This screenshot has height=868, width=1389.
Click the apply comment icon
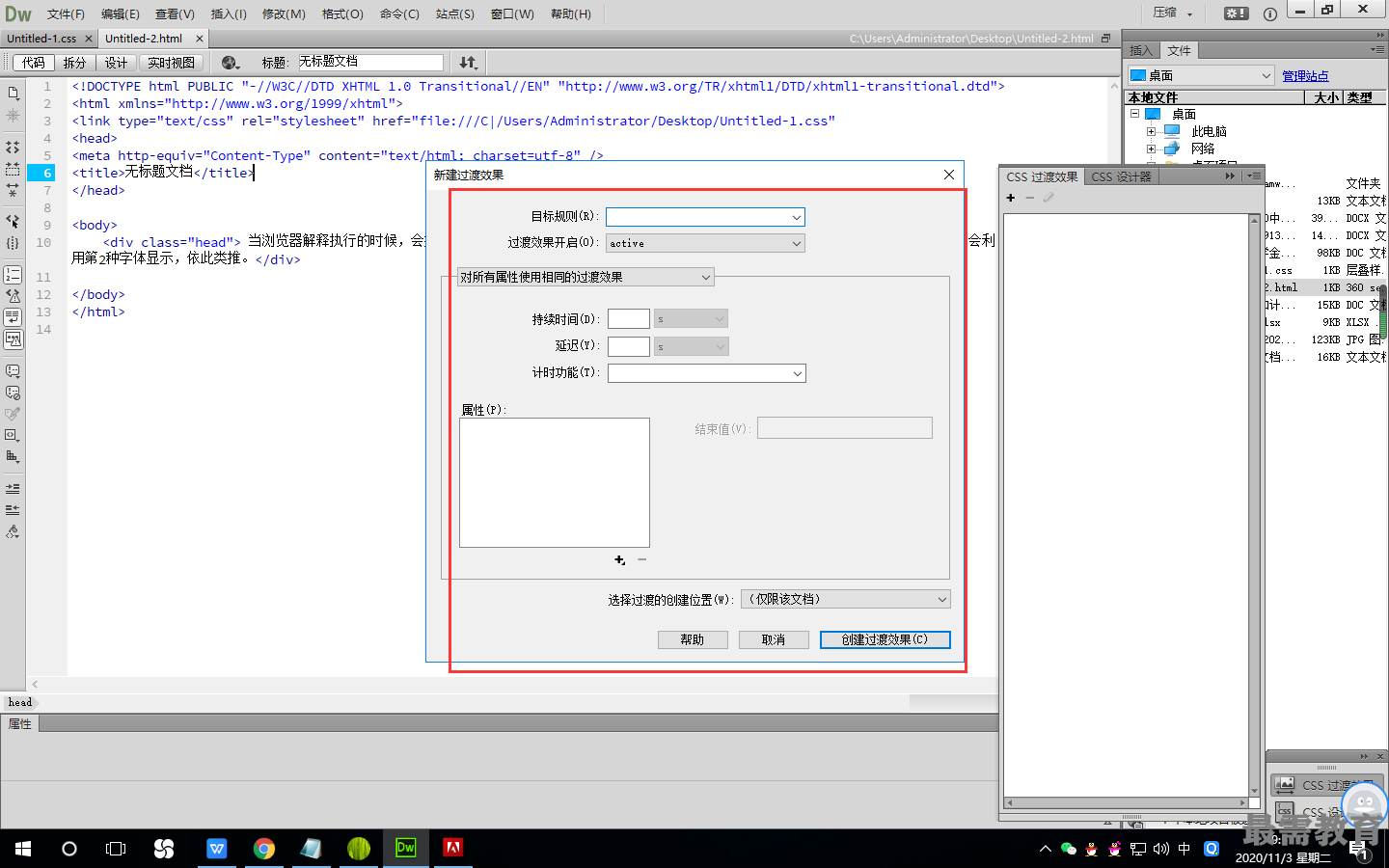(14, 371)
